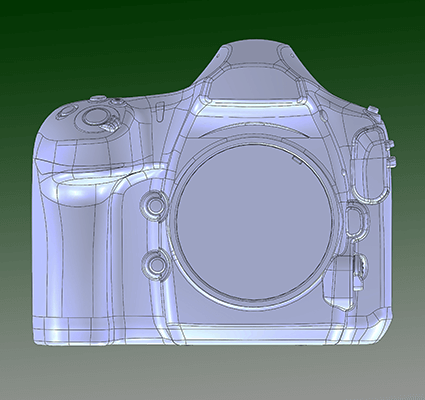Viewport: 425px width, 400px height.
Task: Select the small slot lamp on camera shoulder
Action: 159,112
